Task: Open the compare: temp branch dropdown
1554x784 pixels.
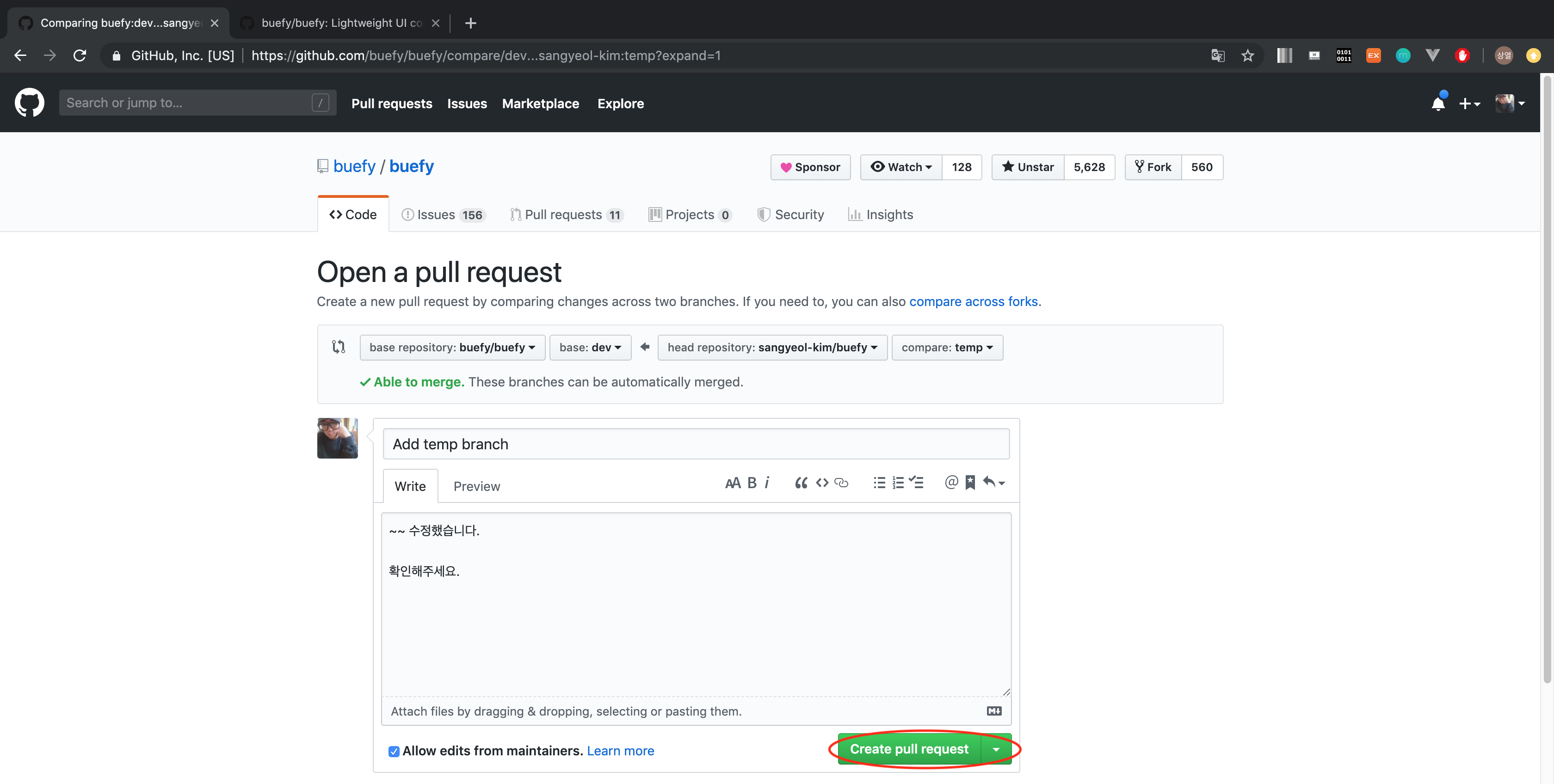Action: pyautogui.click(x=947, y=347)
